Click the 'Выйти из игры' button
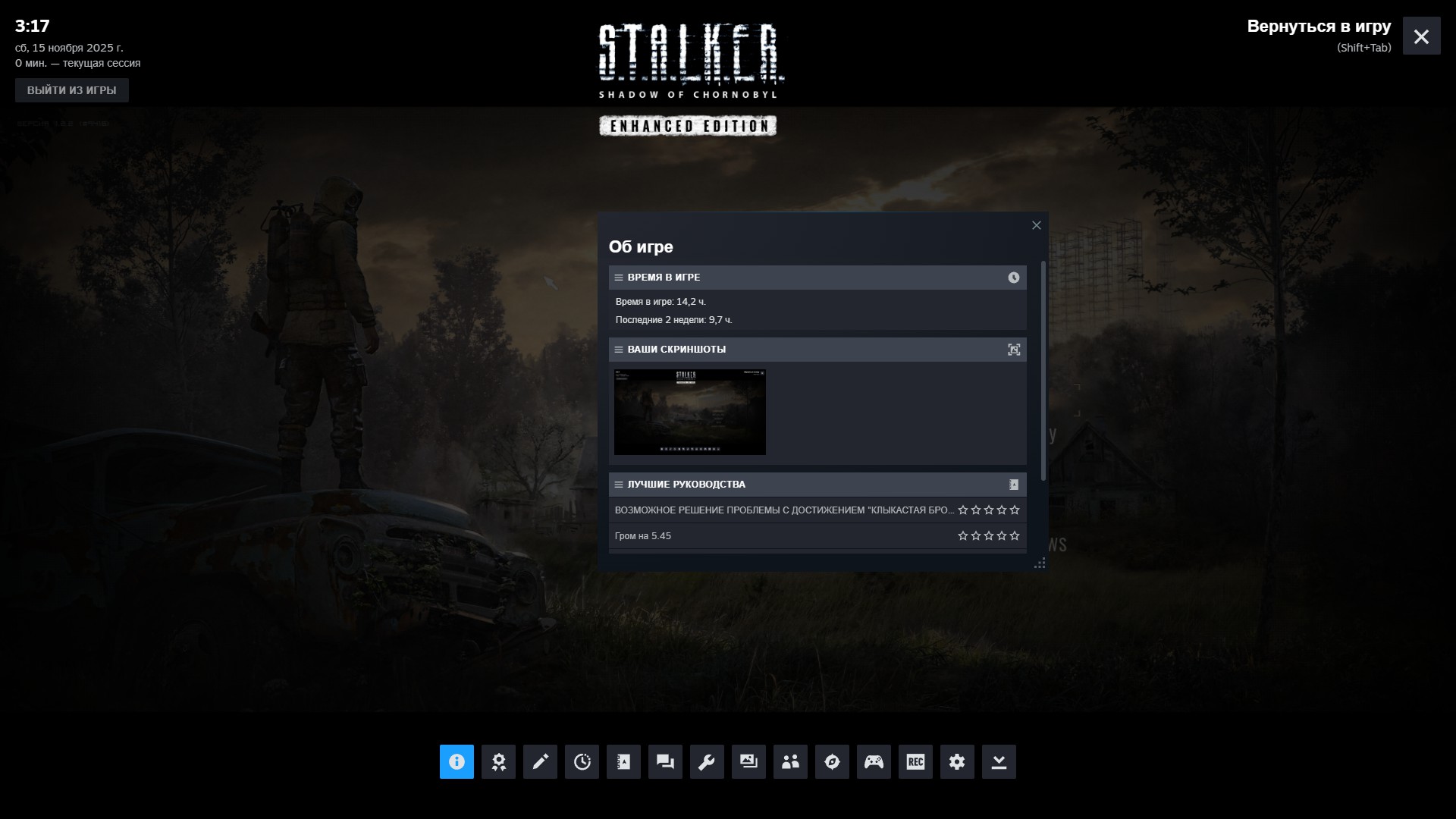1456x819 pixels. [x=72, y=90]
